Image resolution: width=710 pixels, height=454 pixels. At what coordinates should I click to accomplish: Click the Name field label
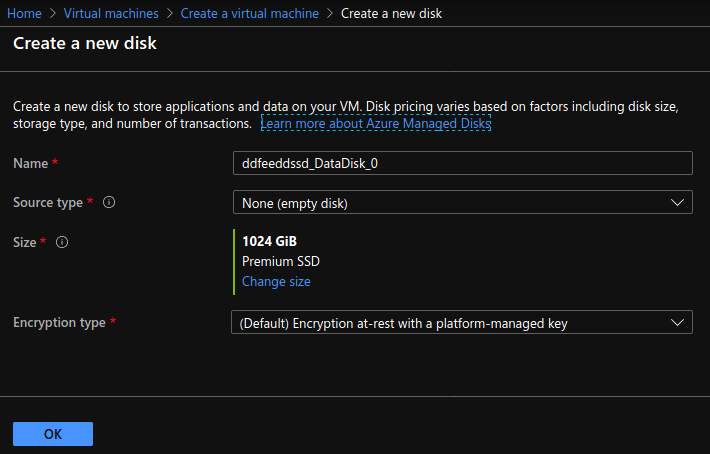point(31,162)
